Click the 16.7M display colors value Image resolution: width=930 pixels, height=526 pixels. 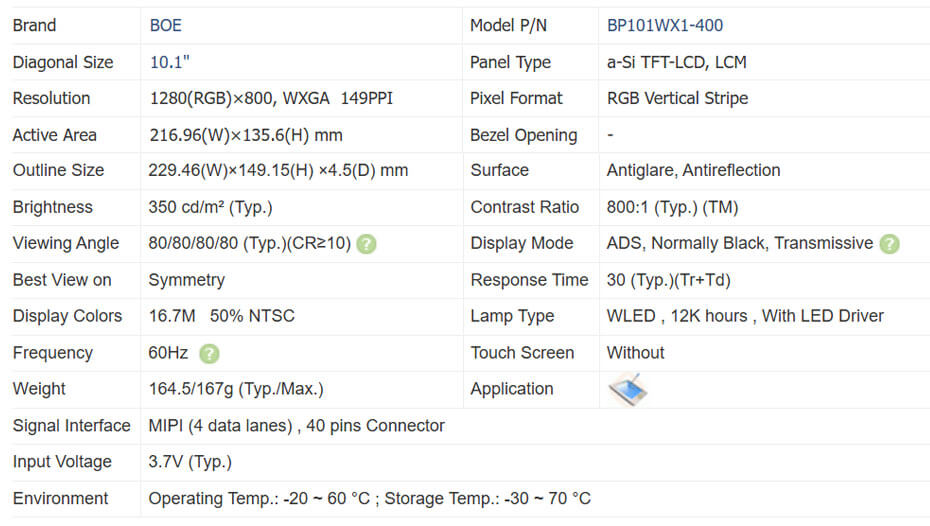[x=221, y=316]
